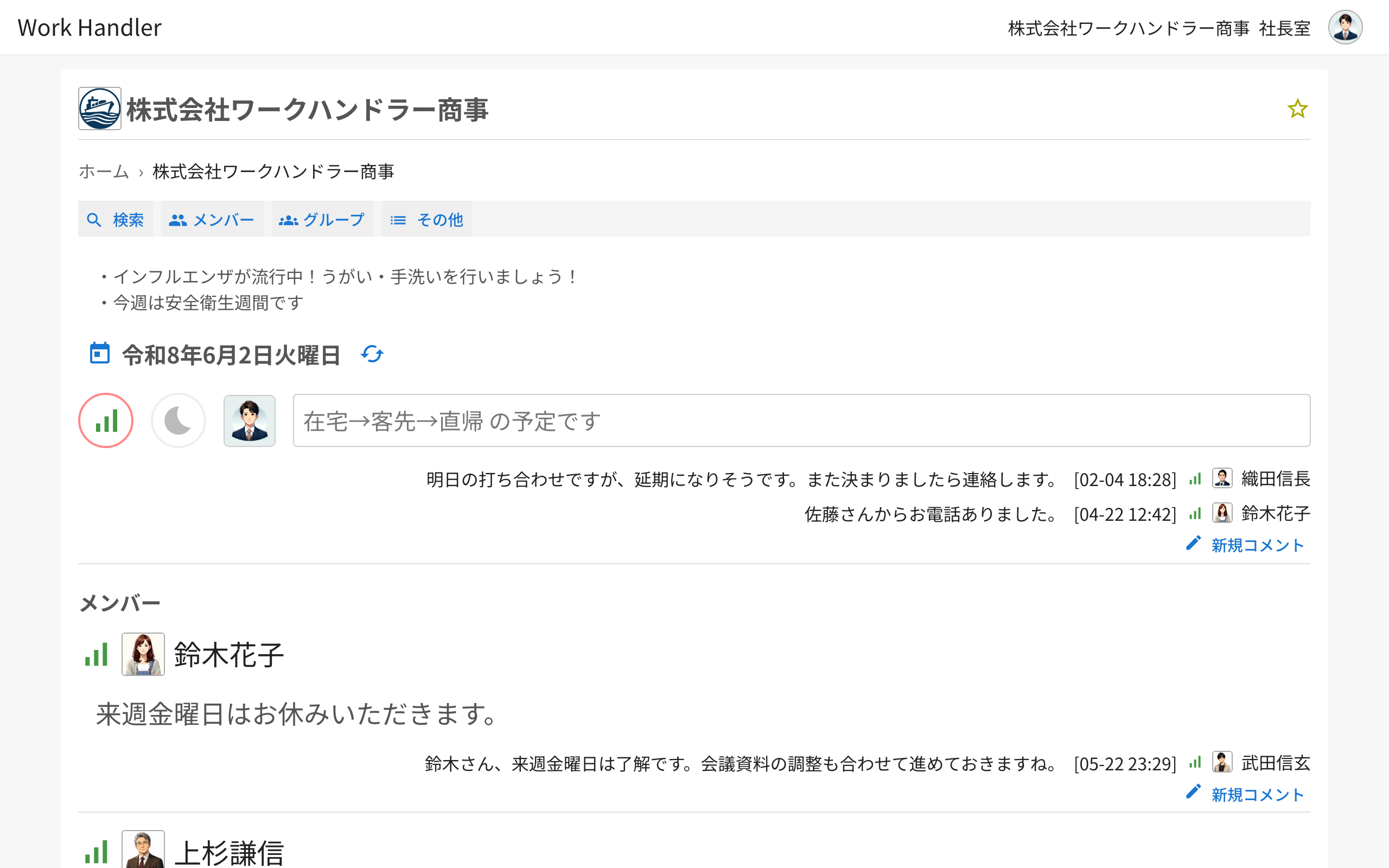Open the メンバー tab

click(212, 219)
